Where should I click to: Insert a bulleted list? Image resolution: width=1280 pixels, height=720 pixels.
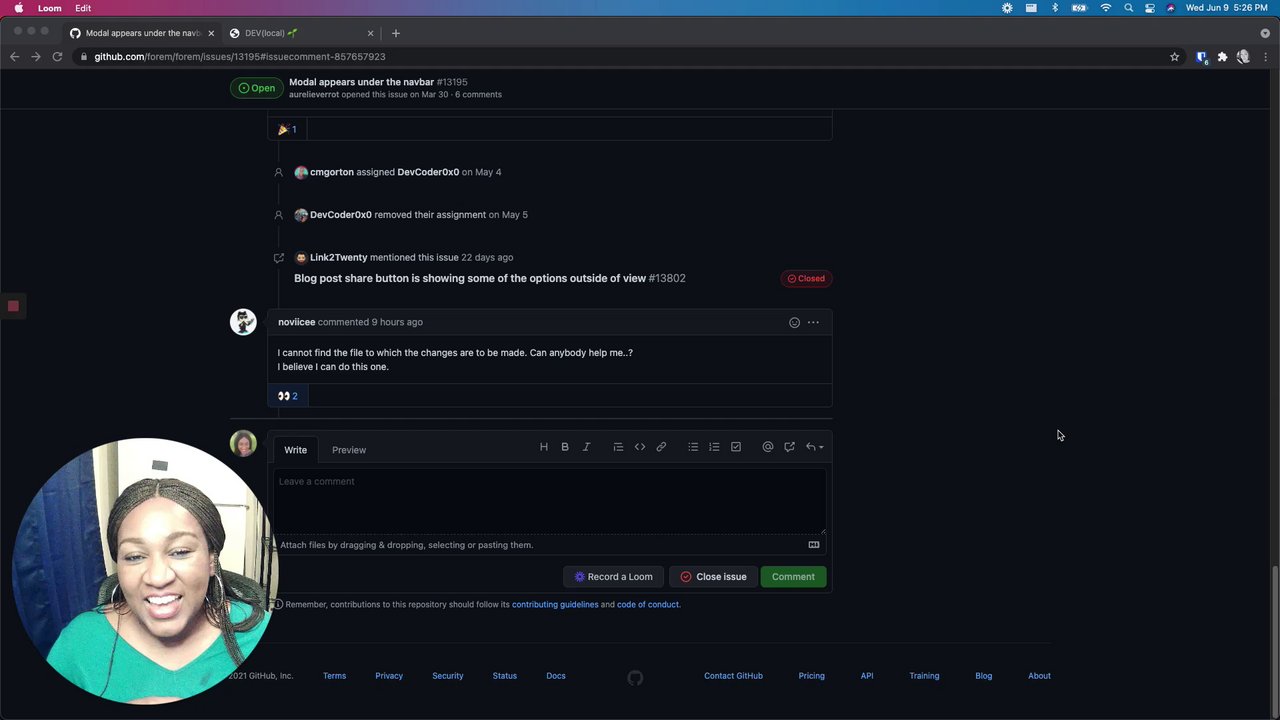[x=693, y=447]
